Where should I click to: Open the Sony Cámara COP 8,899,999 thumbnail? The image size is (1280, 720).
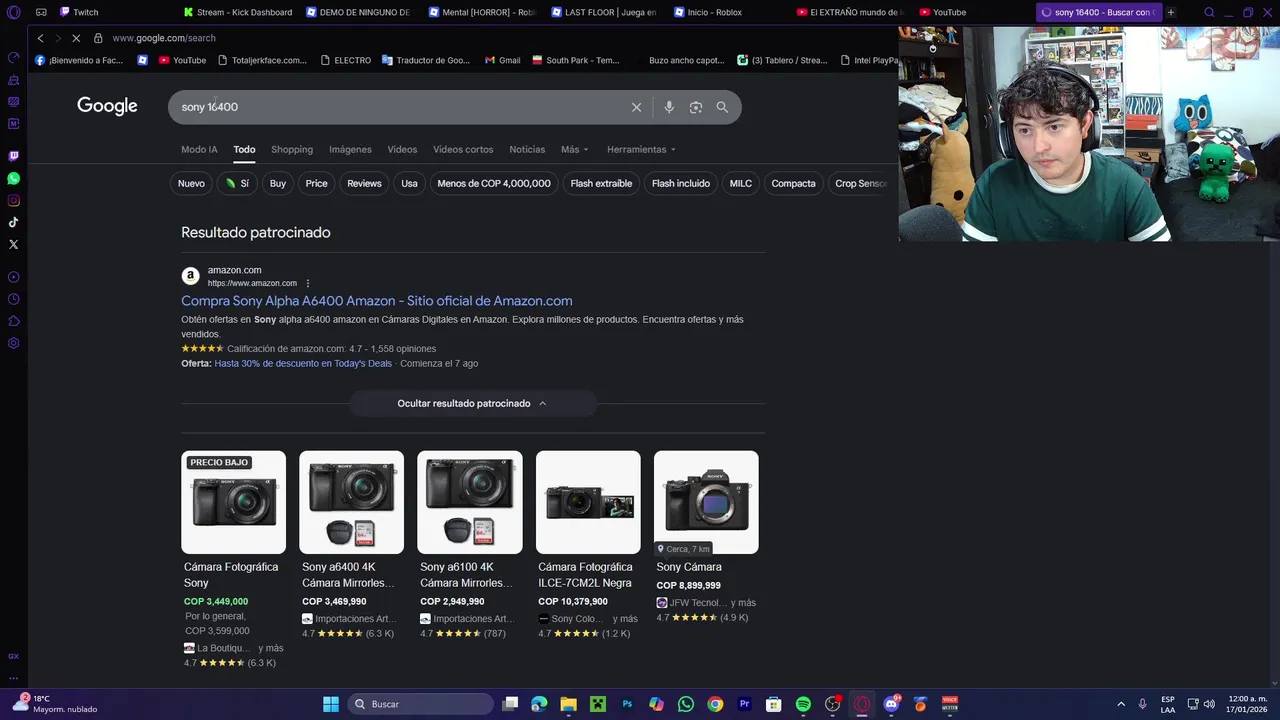(706, 502)
